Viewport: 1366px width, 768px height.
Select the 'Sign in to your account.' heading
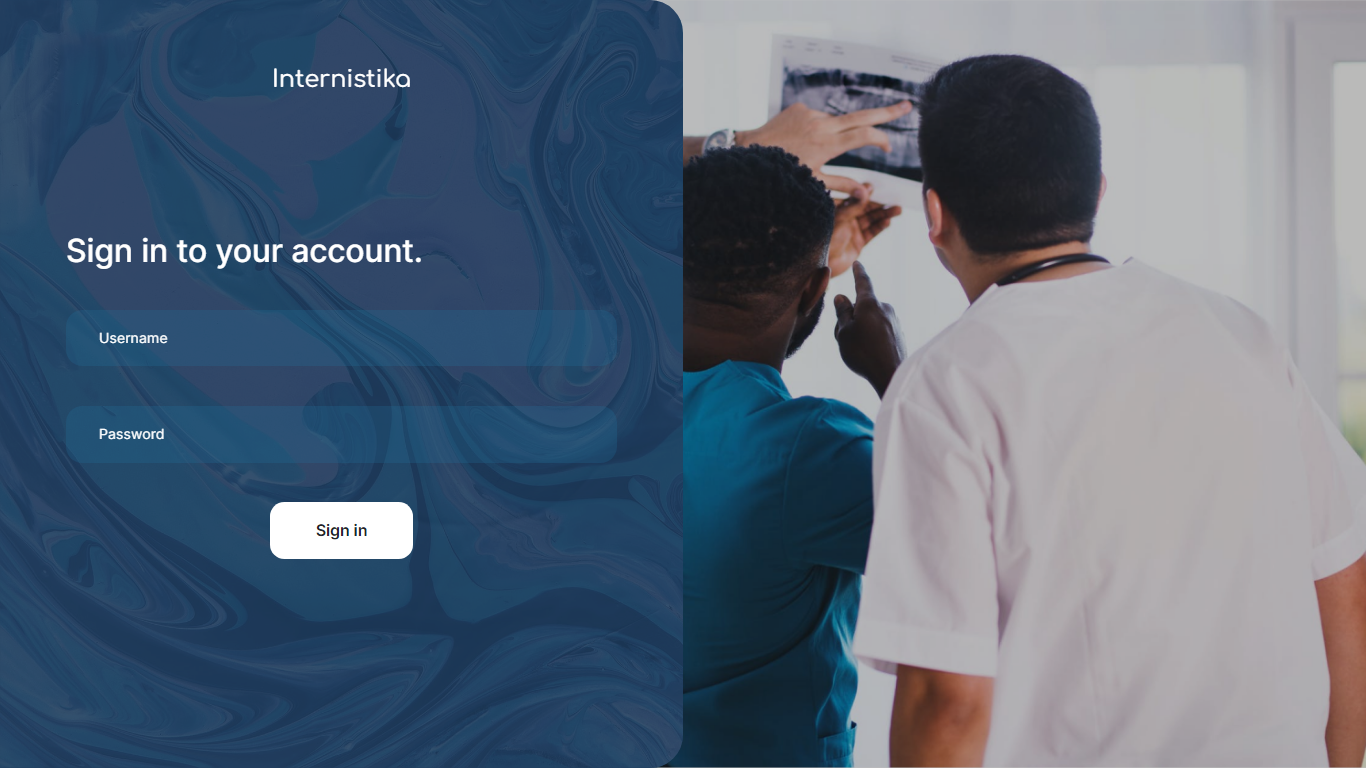coord(244,250)
